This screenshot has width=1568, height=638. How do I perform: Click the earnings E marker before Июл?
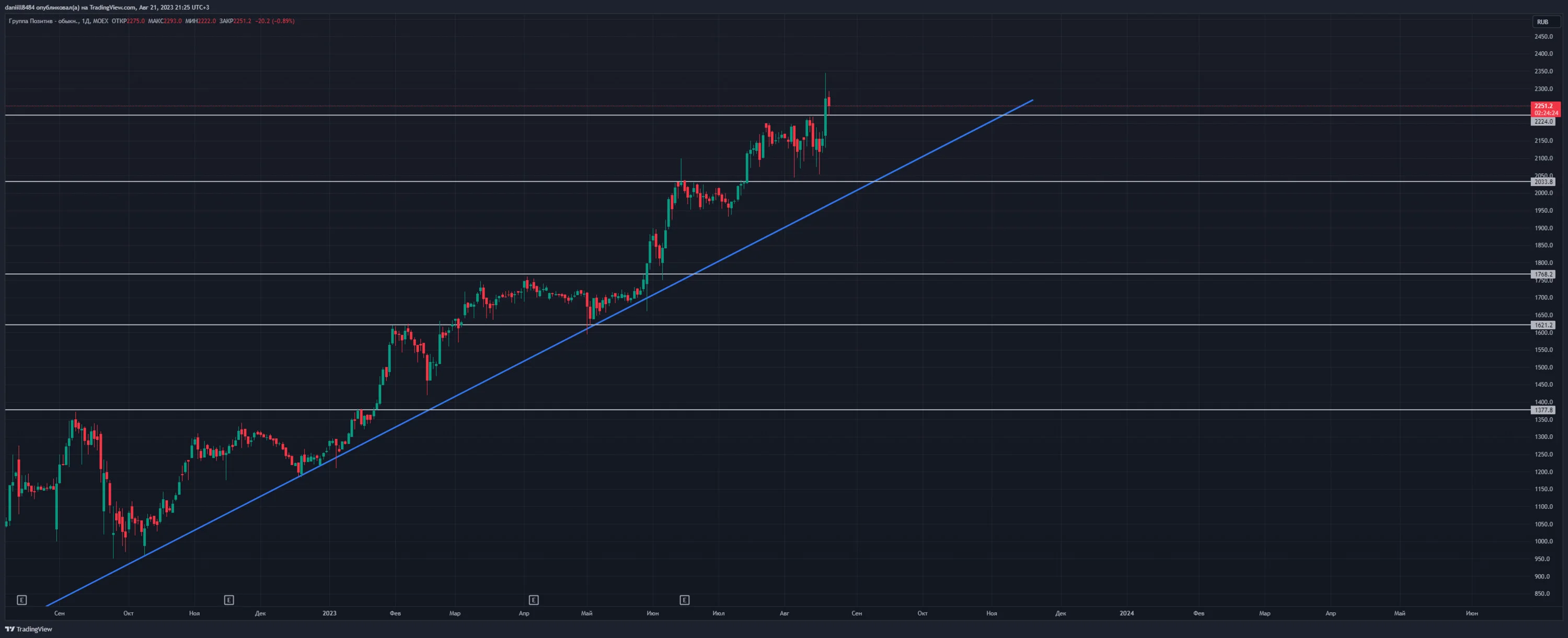point(684,600)
